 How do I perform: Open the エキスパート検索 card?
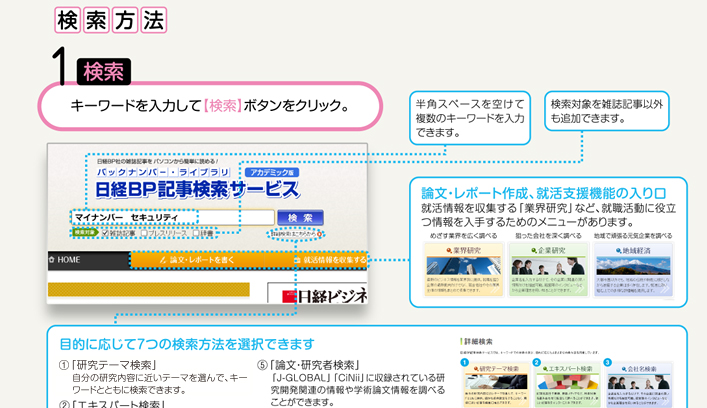tap(567, 385)
